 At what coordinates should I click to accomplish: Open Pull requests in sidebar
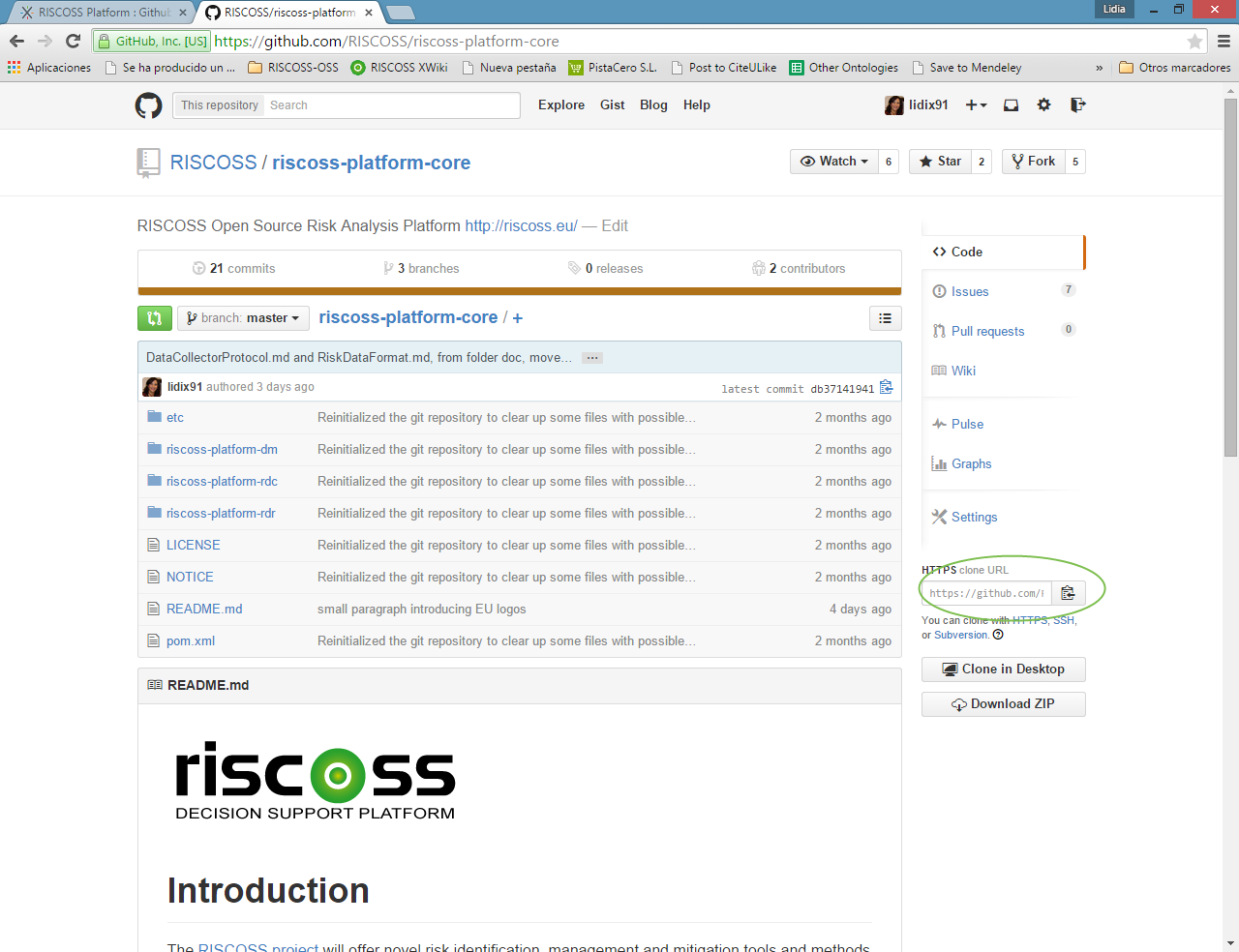point(987,331)
